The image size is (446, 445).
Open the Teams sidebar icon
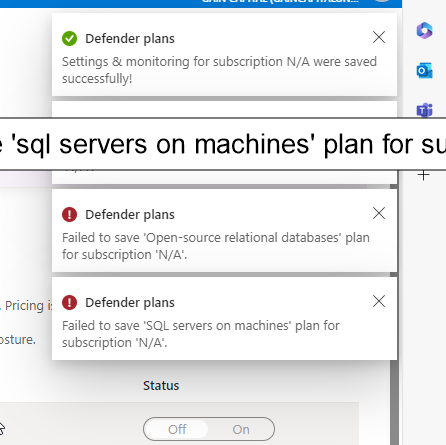point(424,110)
